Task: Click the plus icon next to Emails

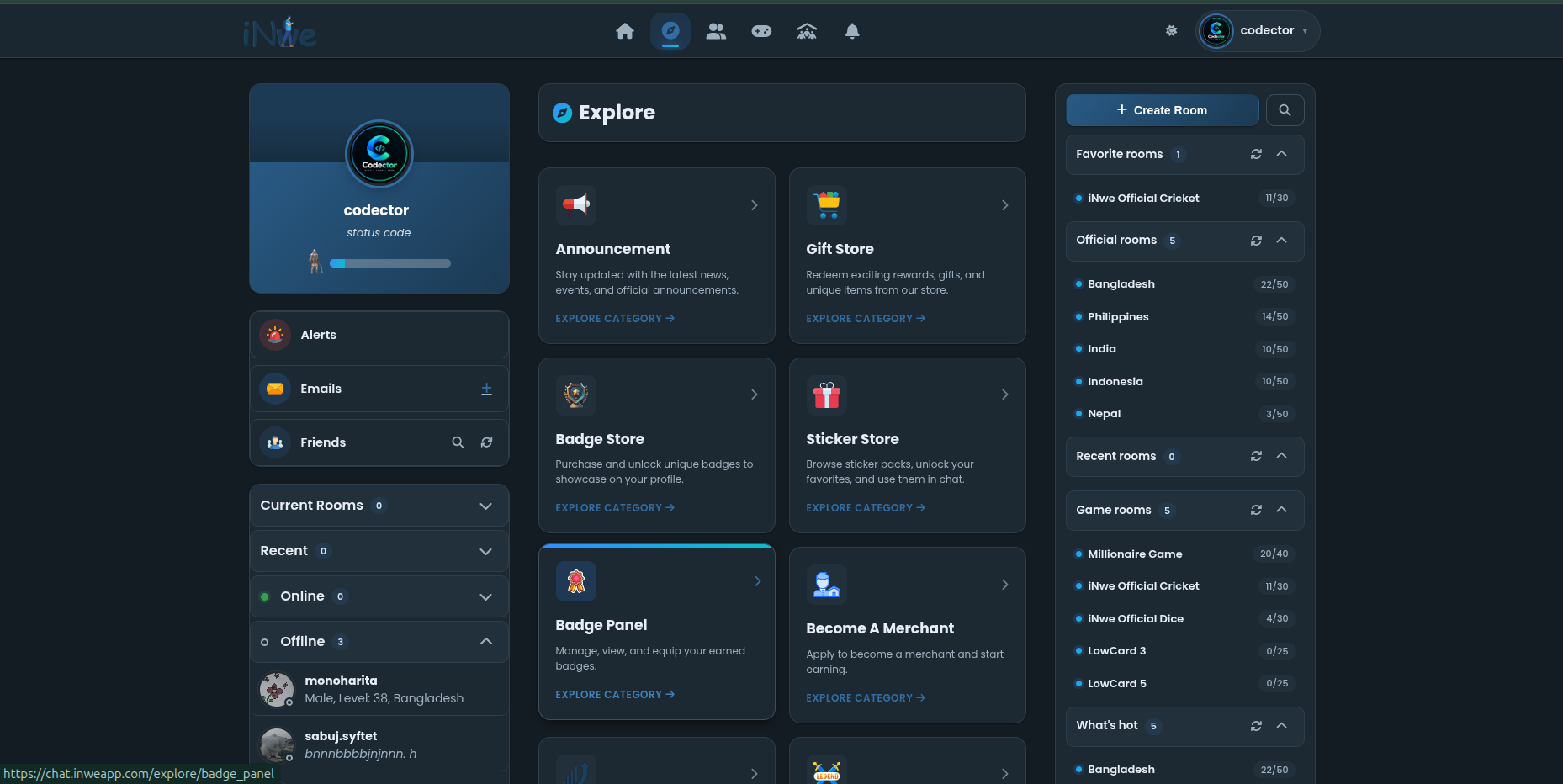Action: point(486,389)
